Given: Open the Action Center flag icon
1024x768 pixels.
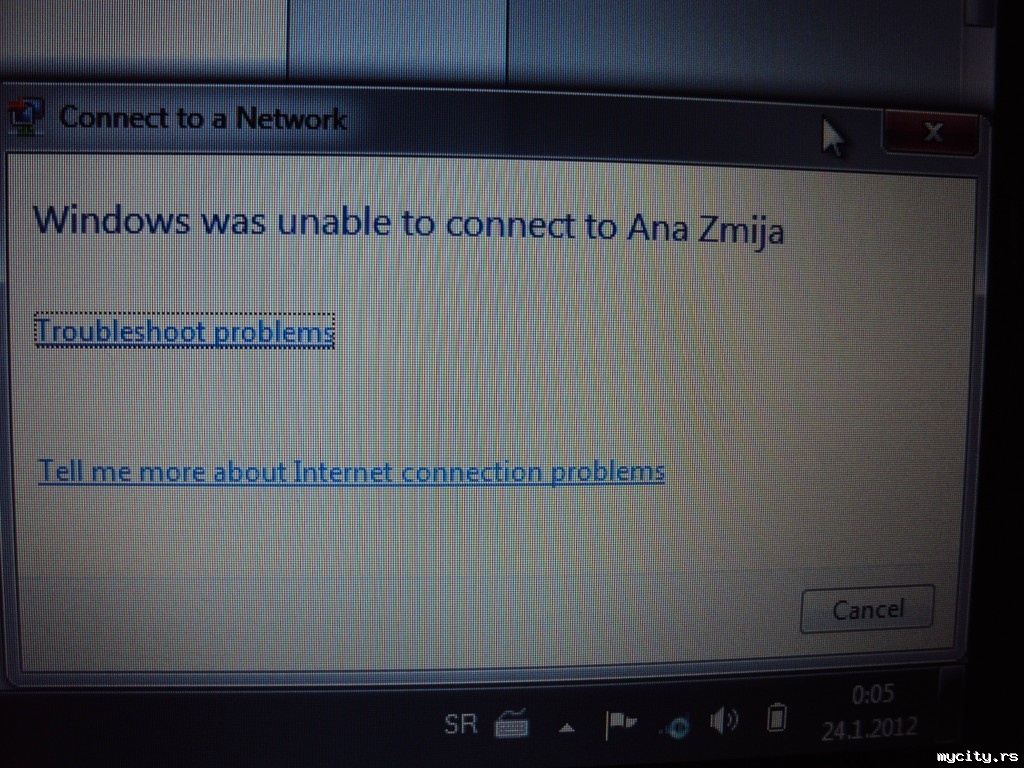Looking at the screenshot, I should click(x=620, y=724).
